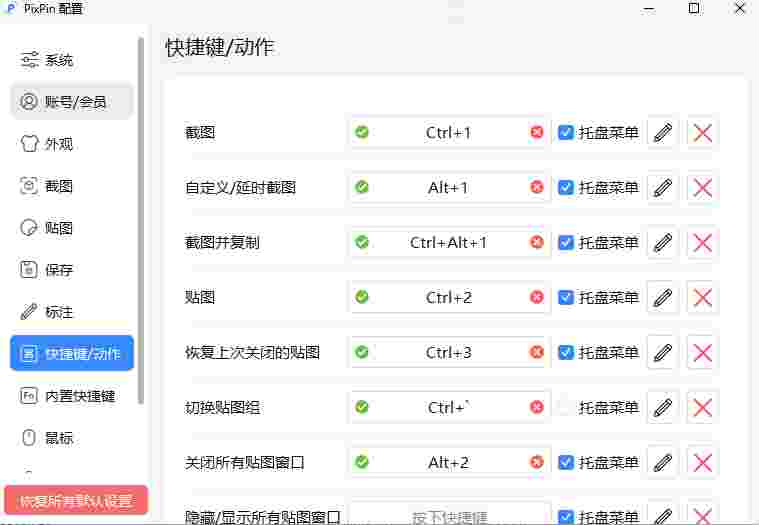Click red X delete icon for 恢复上次关闭的贴图
Screen dimensions: 759x525
point(702,352)
